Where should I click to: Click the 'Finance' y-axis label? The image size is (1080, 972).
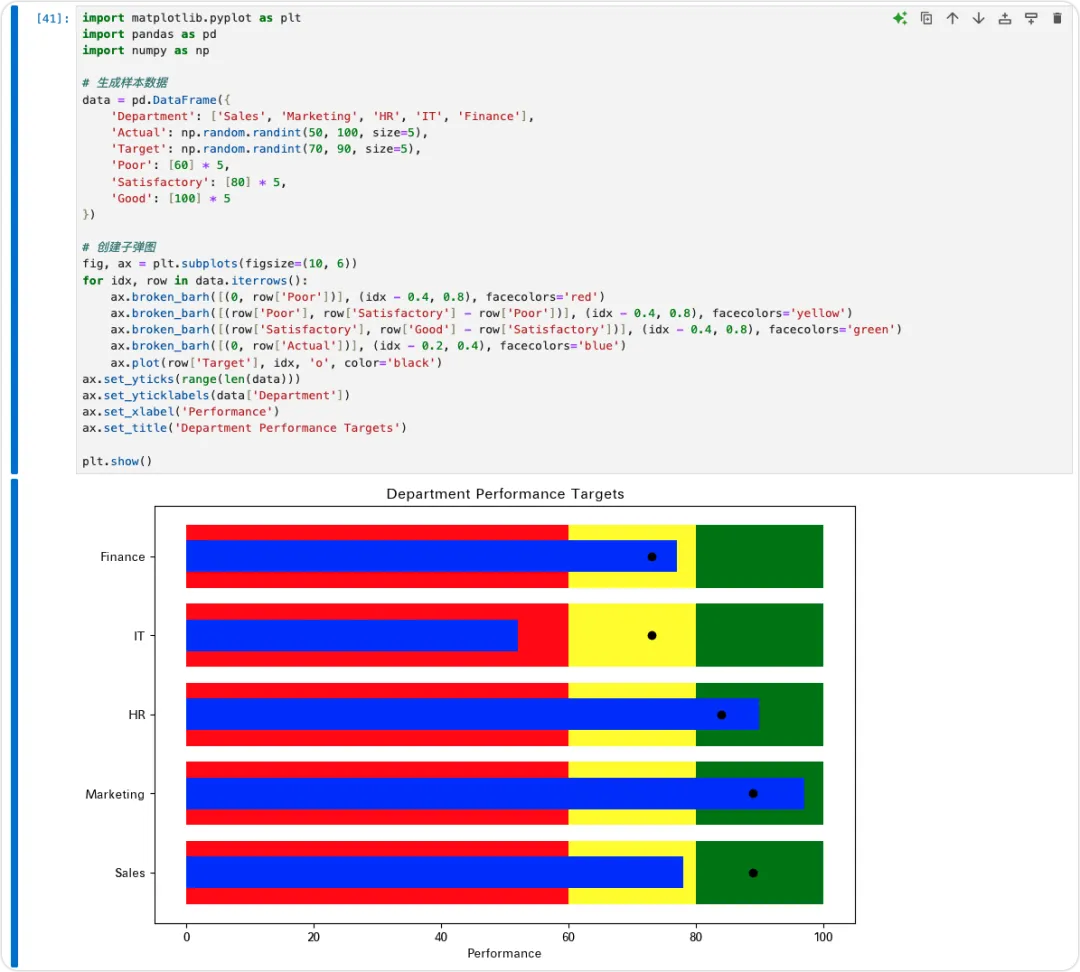pyautogui.click(x=123, y=557)
